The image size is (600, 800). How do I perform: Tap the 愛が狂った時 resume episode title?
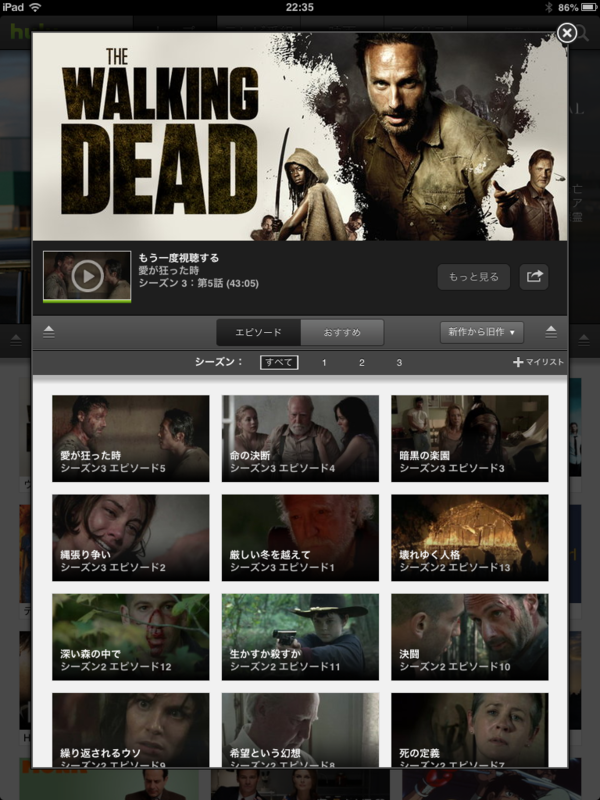(169, 270)
